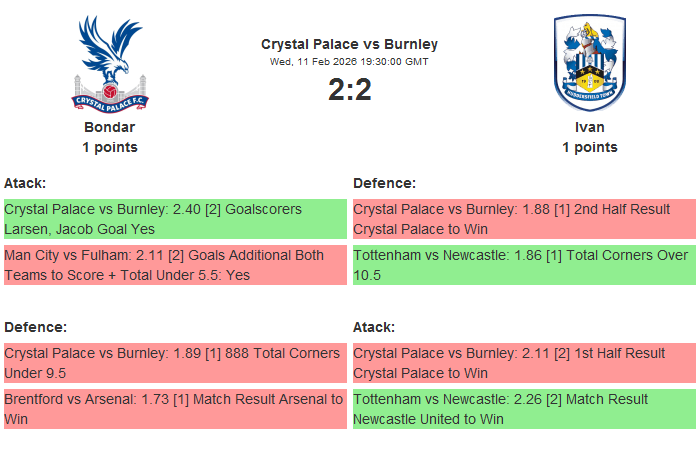Select the Total Corners Over 10.5 bet
This screenshot has width=700, height=460.
click(524, 265)
